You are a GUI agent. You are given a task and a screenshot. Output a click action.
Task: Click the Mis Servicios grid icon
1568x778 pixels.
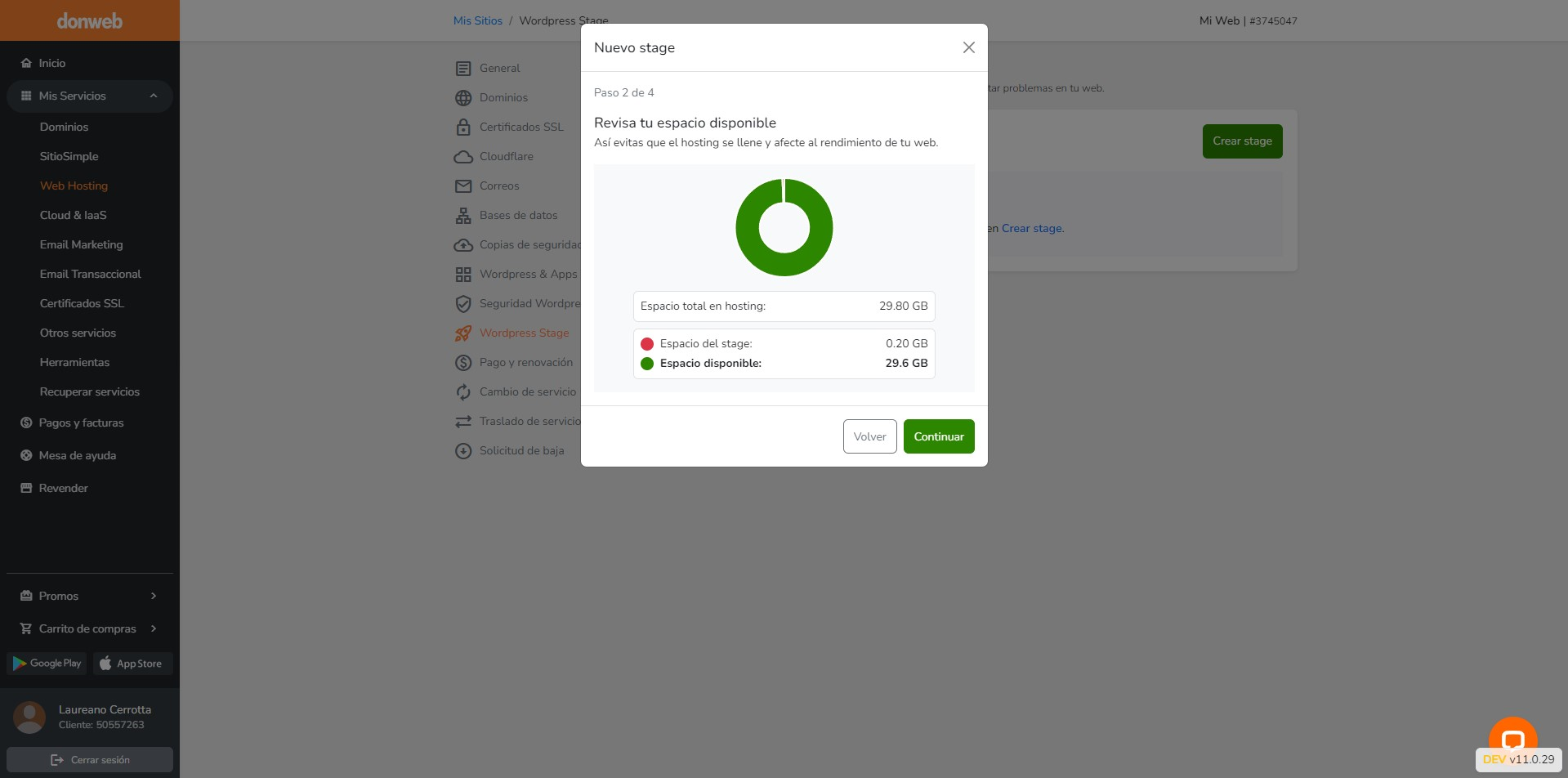point(26,96)
